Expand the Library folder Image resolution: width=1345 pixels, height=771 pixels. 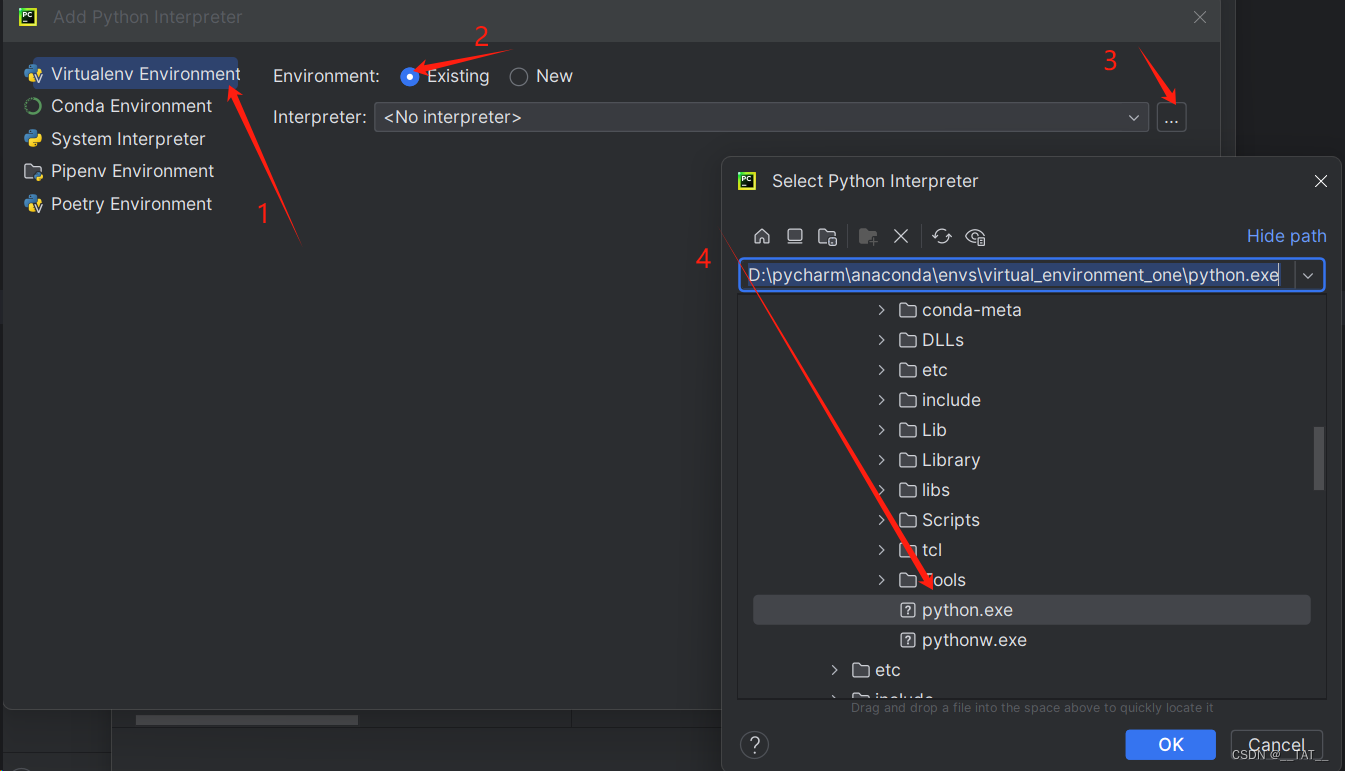pyautogui.click(x=881, y=460)
